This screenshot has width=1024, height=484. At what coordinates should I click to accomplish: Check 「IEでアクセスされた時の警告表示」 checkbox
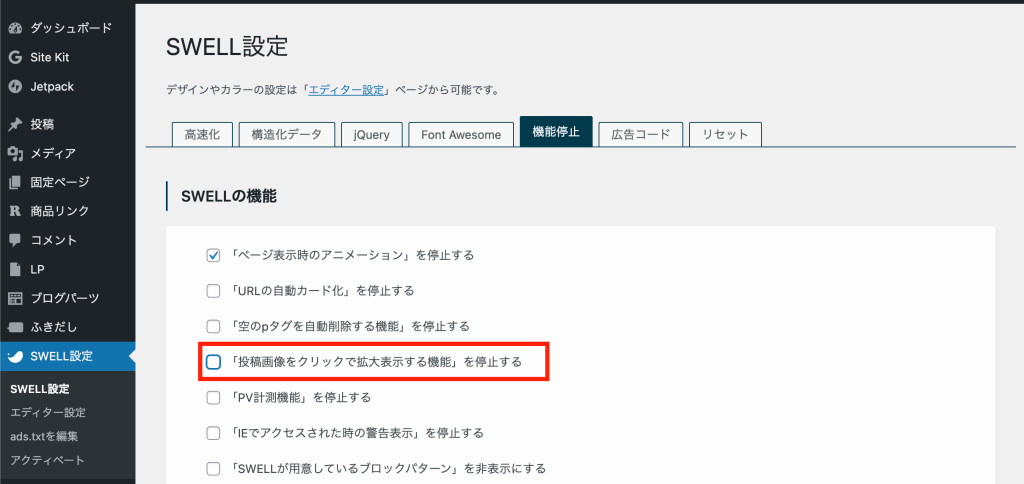[213, 432]
